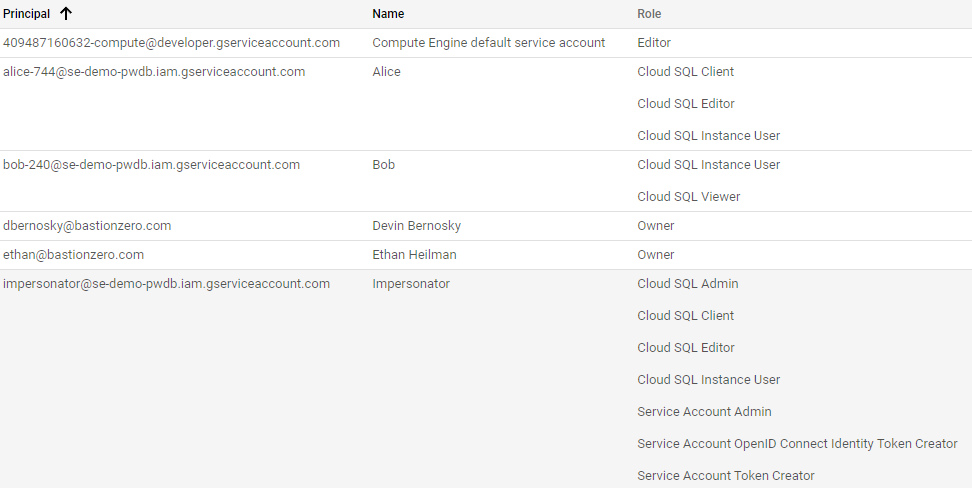The image size is (972, 488).
Task: Click Alice's Cloud SQL Client role
Action: [685, 72]
